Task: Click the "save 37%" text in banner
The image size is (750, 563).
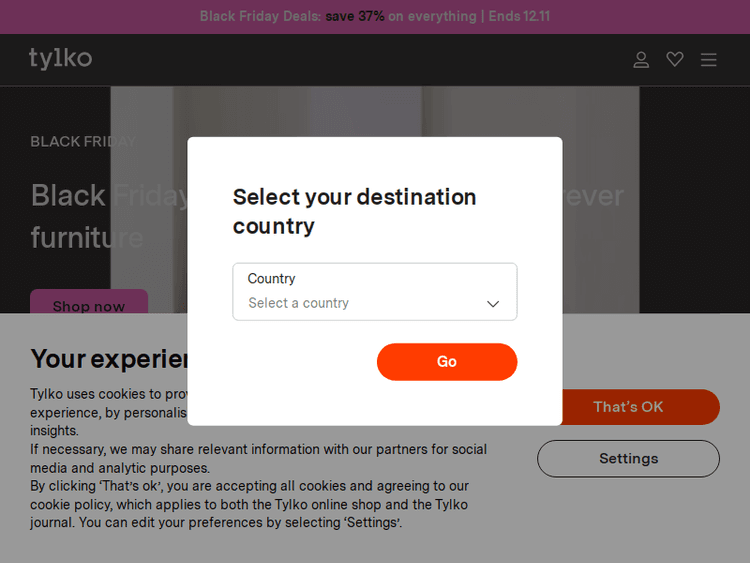Action: pyautogui.click(x=355, y=16)
